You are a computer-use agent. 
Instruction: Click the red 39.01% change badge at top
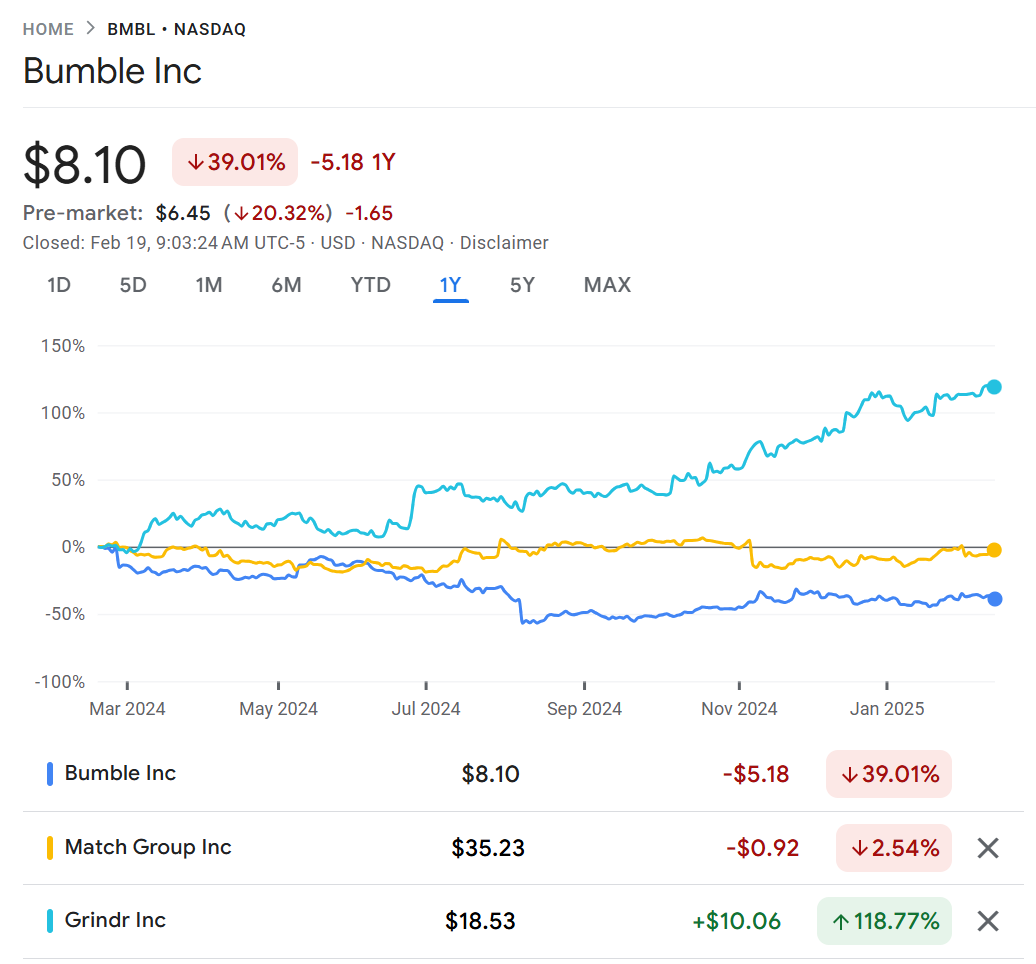click(235, 162)
